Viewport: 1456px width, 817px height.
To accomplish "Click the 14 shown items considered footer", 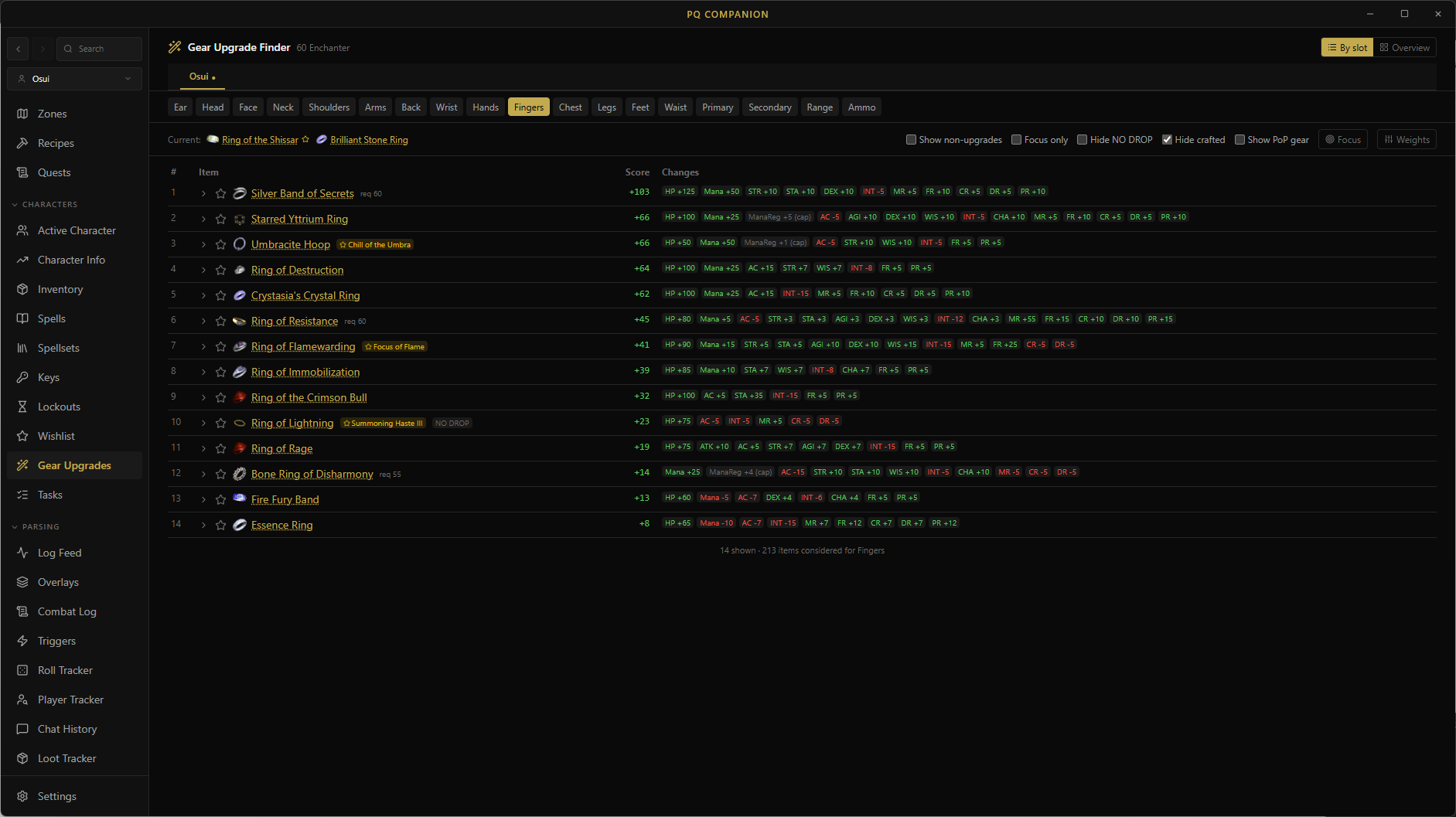I will coord(802,551).
